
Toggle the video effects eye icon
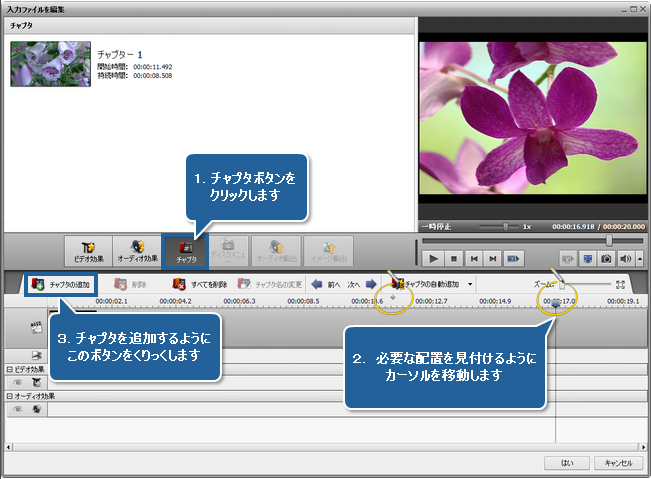tap(18, 381)
